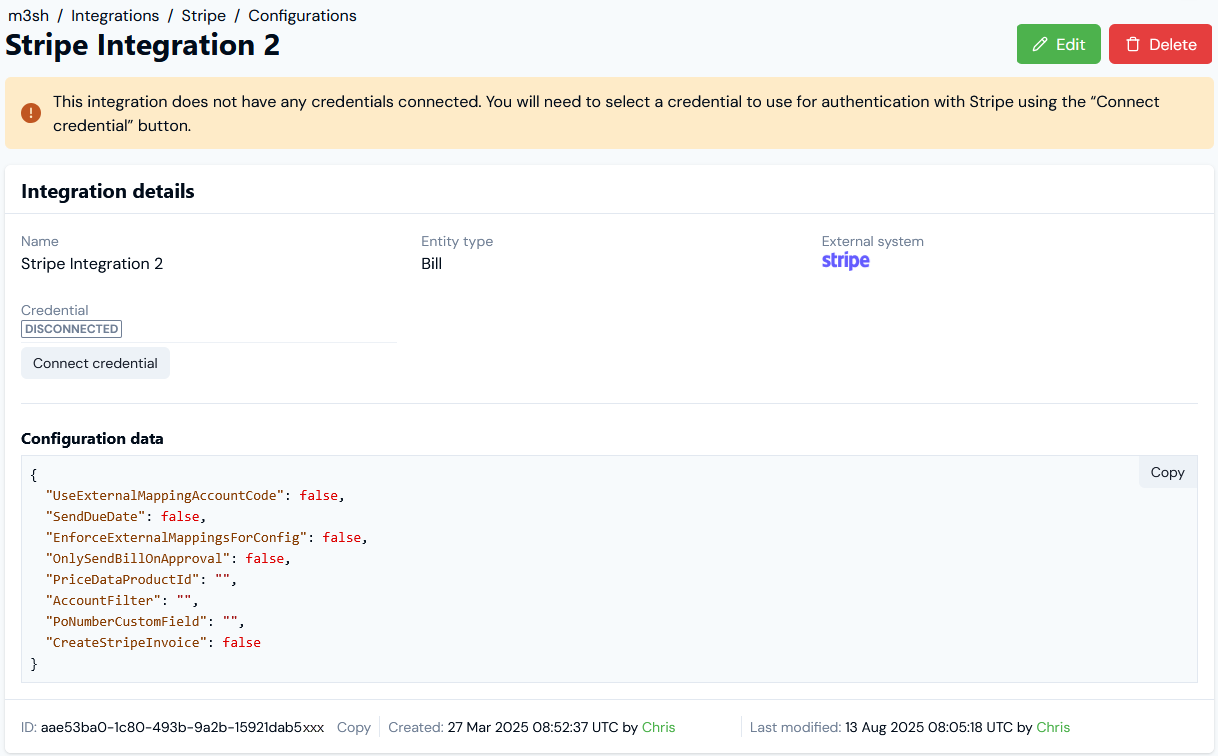The height and width of the screenshot is (756, 1218).
Task: Click the created timestamp 27 Mar 2025 08:52:37 UTC
Action: [x=532, y=727]
